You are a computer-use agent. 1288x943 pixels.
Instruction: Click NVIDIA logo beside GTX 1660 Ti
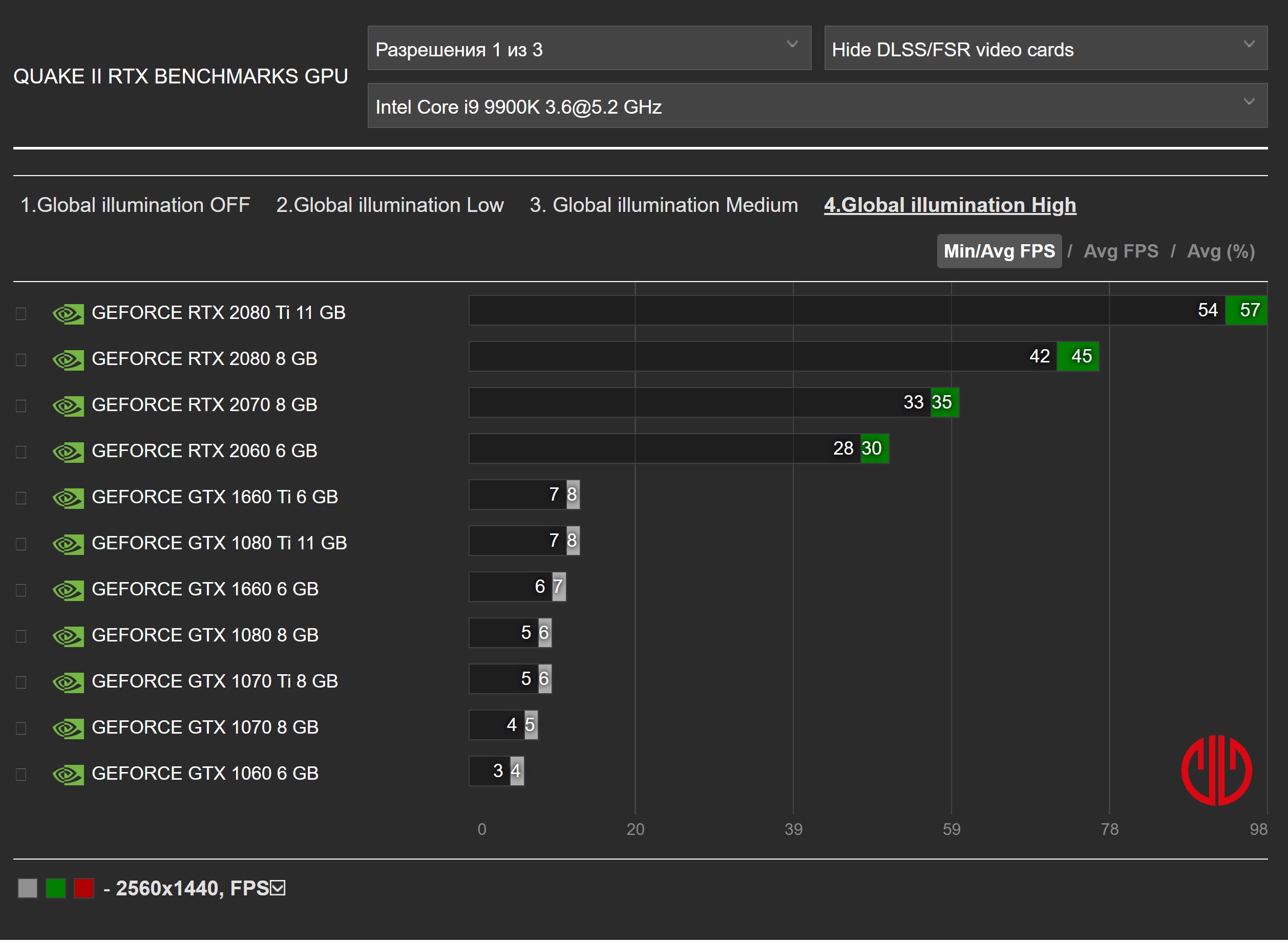(68, 498)
